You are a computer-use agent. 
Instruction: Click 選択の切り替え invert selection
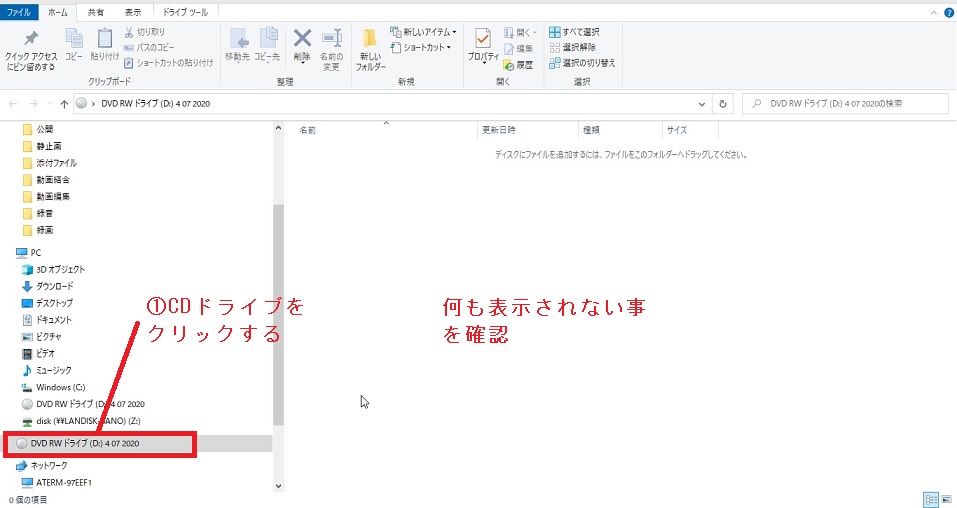click(x=582, y=63)
